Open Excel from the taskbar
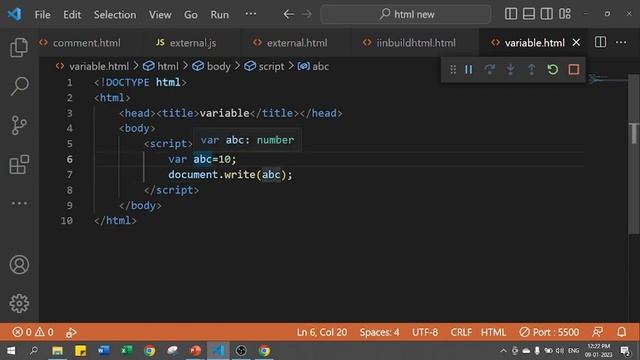Image resolution: width=640 pixels, height=360 pixels. (127, 351)
